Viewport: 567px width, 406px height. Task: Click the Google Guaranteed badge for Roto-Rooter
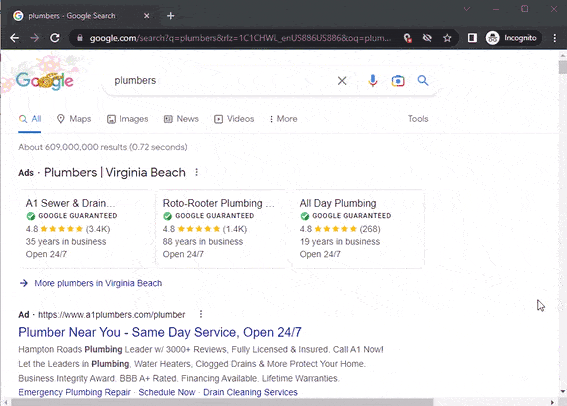(x=209, y=216)
